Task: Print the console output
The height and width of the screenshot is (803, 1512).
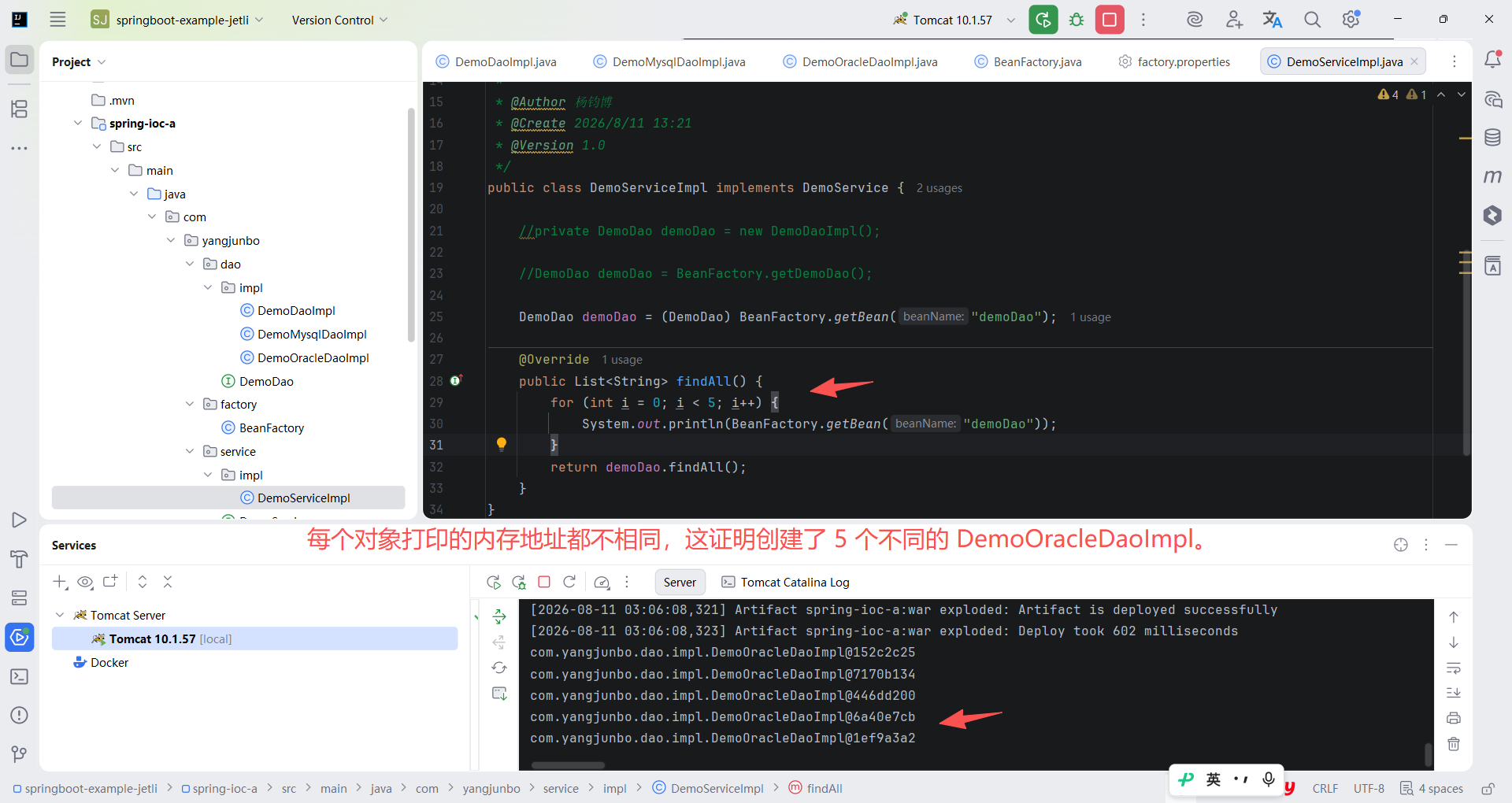Action: (x=1454, y=718)
